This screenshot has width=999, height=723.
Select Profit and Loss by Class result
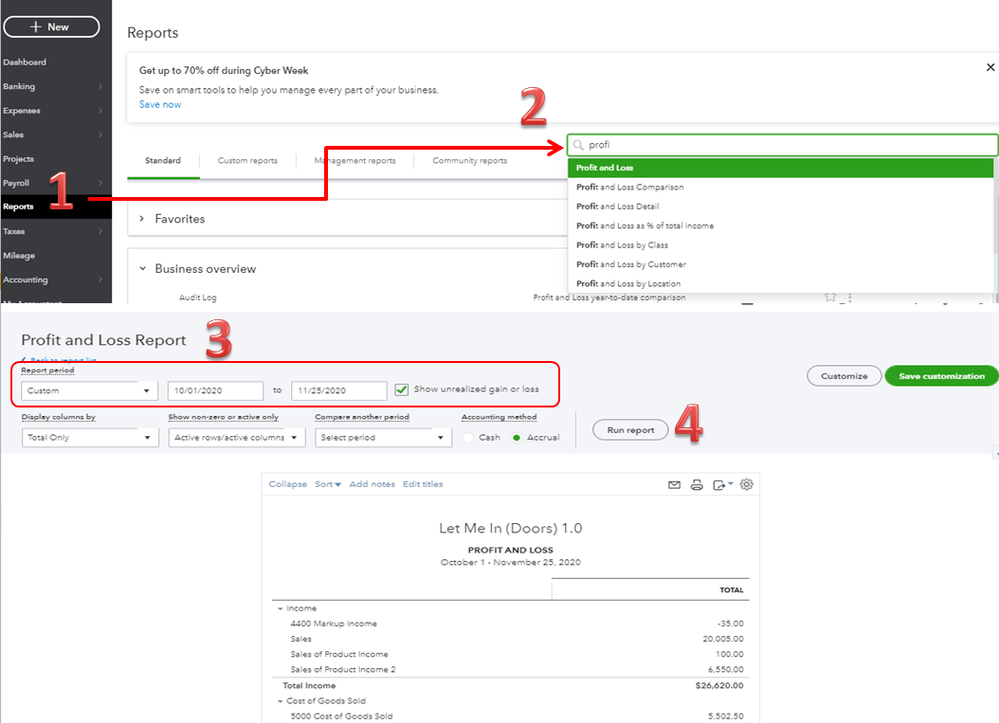click(780, 245)
